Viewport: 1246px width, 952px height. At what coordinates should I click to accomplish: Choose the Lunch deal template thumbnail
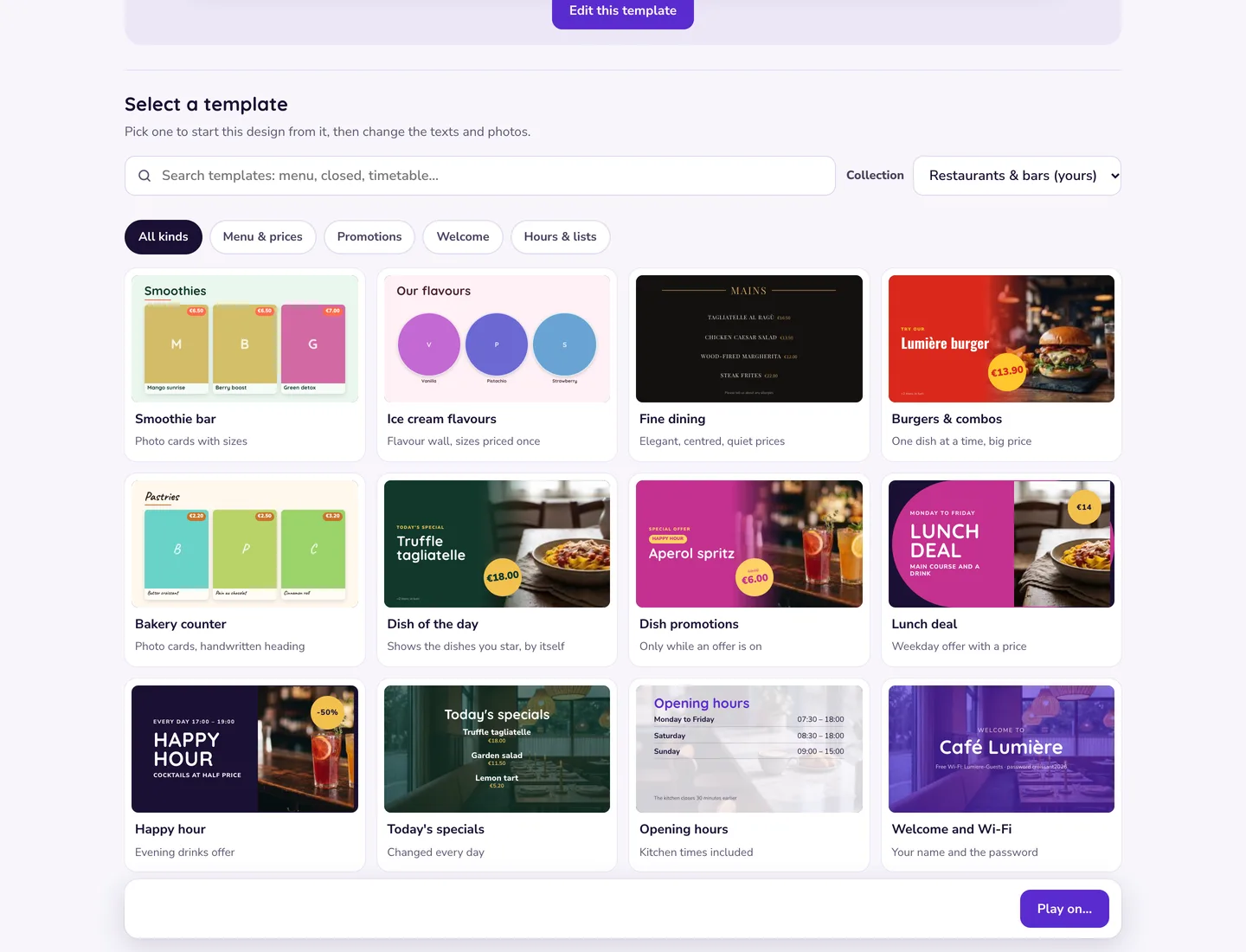tap(1001, 544)
